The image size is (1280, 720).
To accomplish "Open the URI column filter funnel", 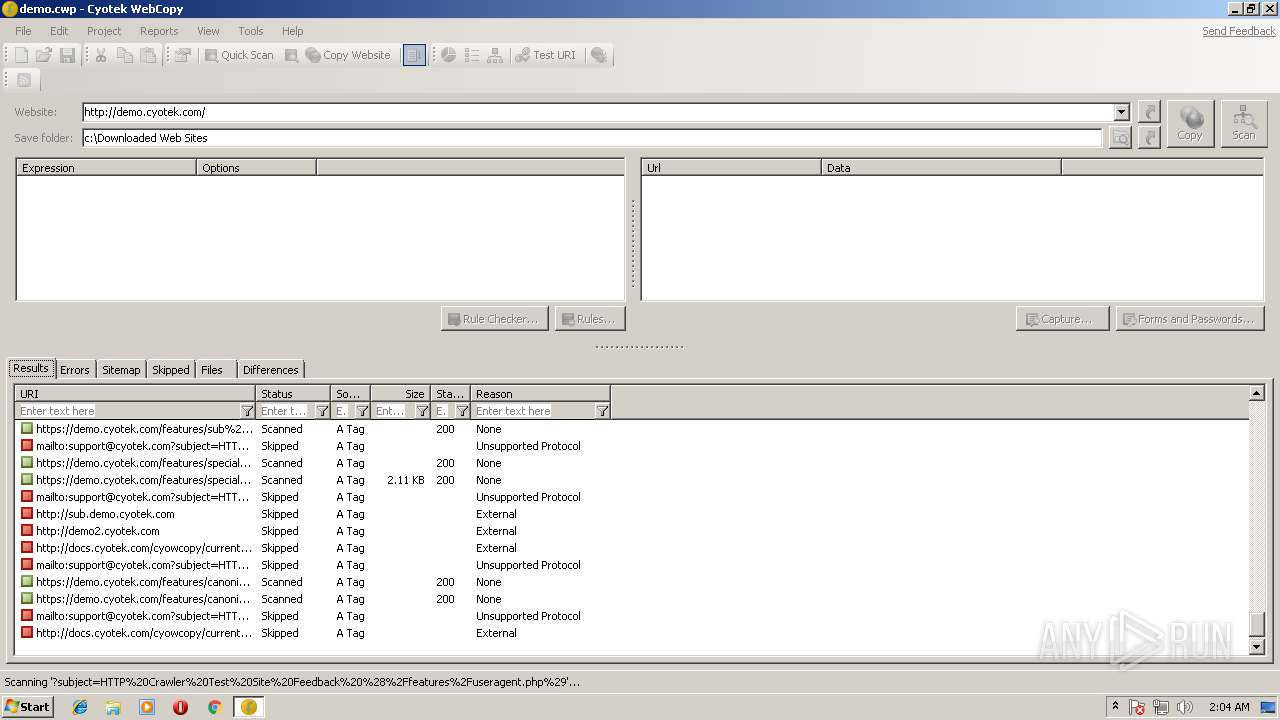I will pyautogui.click(x=247, y=411).
